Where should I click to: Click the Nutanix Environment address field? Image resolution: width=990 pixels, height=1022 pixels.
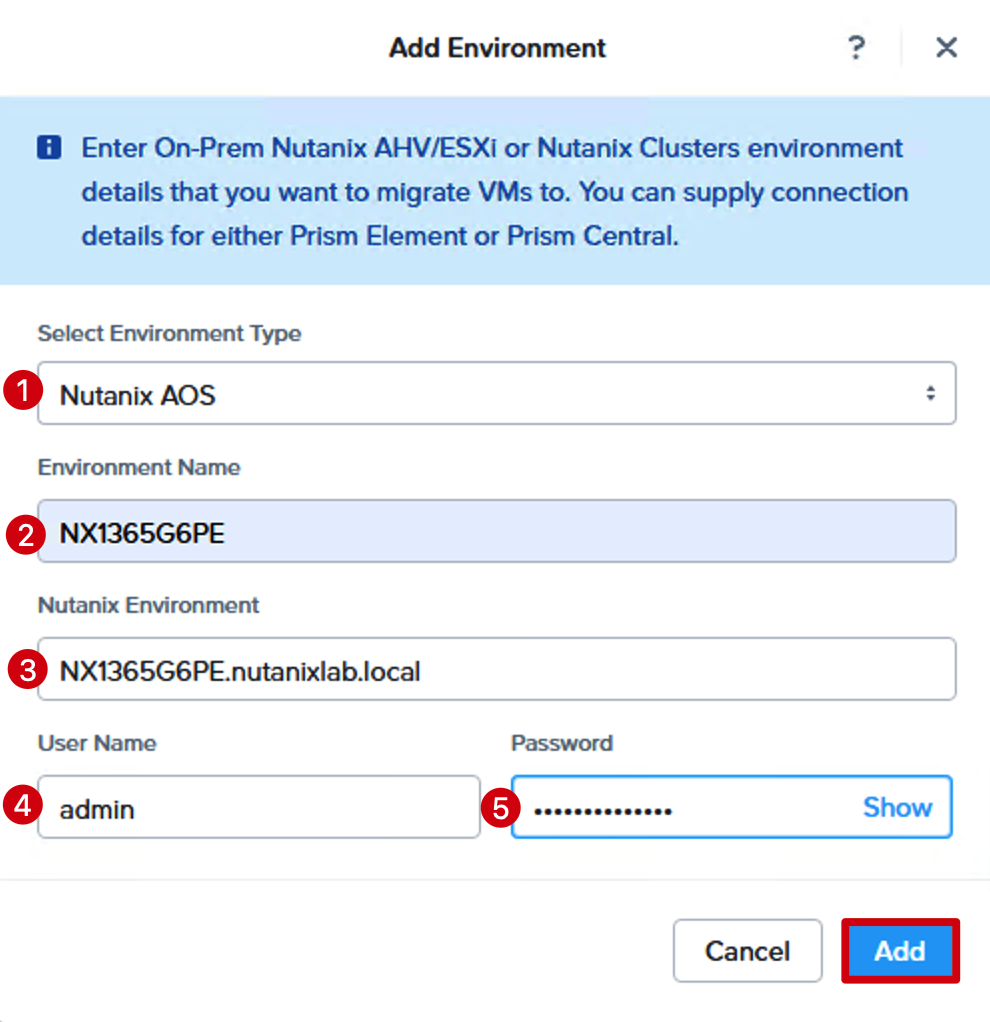coord(497,669)
